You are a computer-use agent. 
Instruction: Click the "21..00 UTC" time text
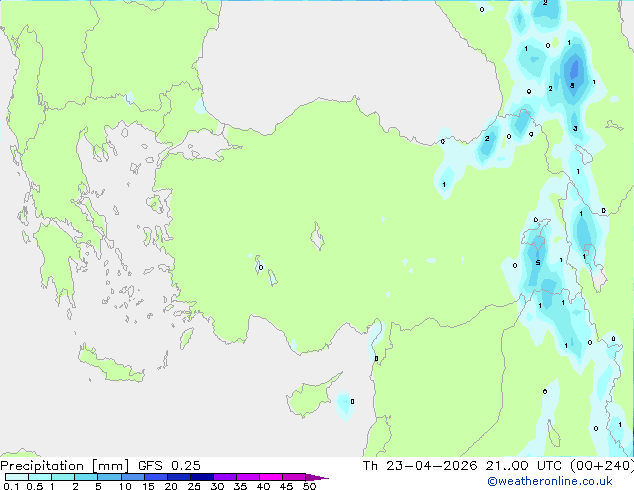524,466
